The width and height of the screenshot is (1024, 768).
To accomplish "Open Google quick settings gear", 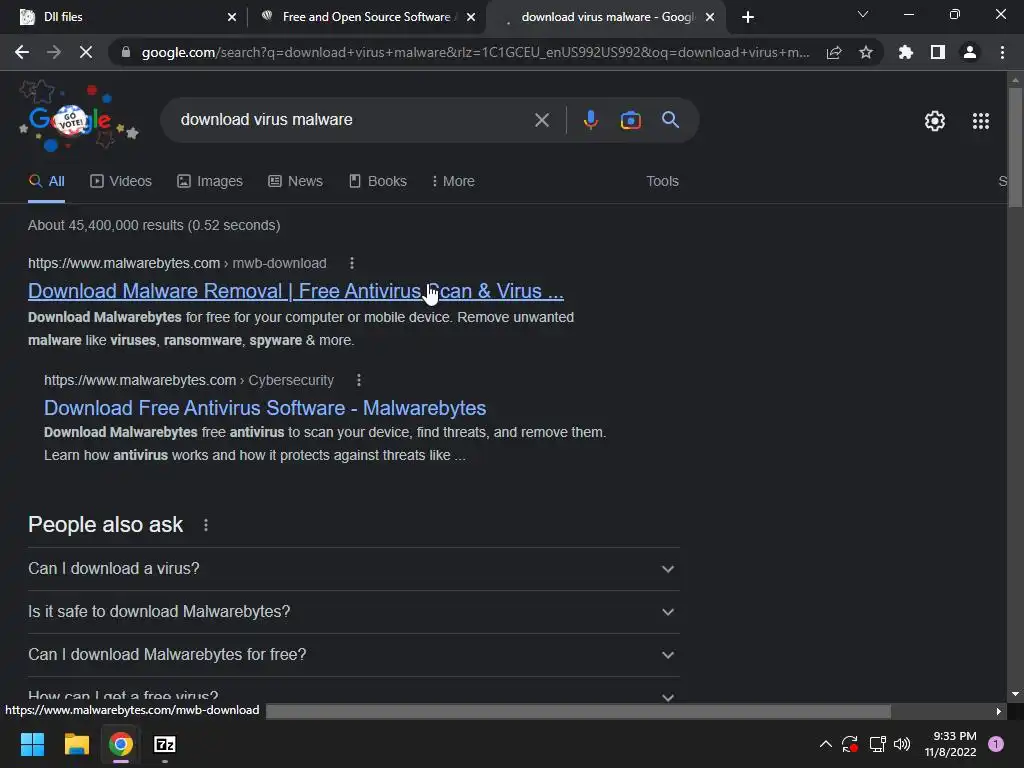I will (x=935, y=121).
